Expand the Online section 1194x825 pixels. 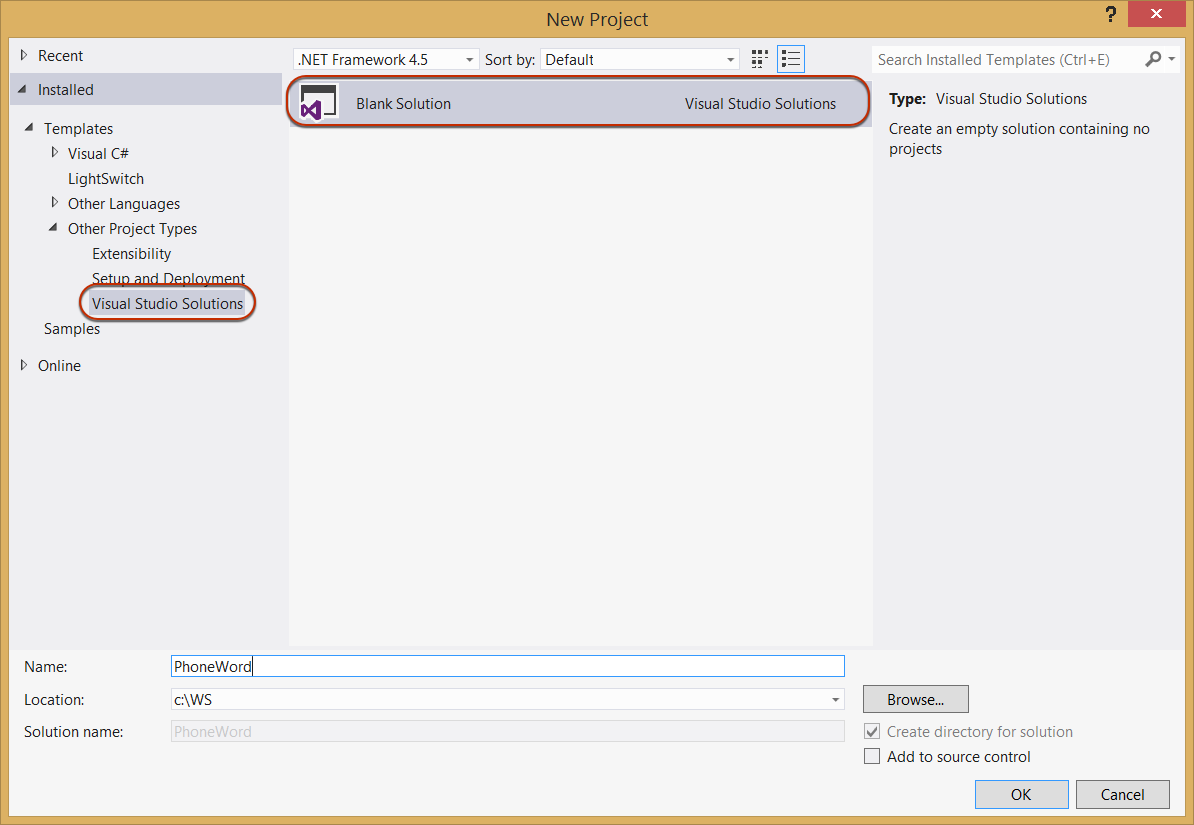25,365
